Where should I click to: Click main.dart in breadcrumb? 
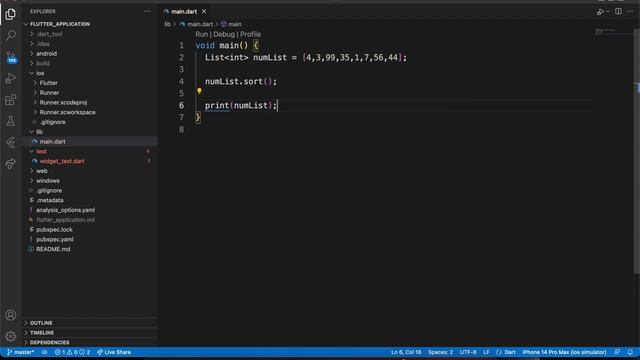click(x=200, y=24)
